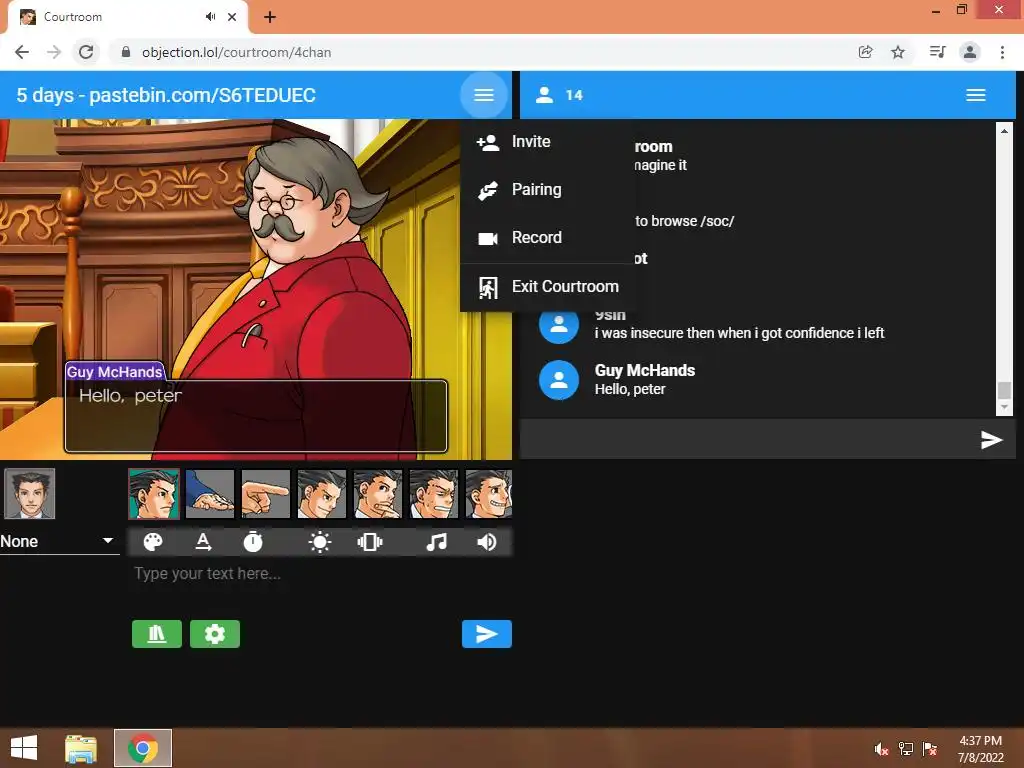Image resolution: width=1024 pixels, height=768 pixels.
Task: Reload the page
Action: 86,52
